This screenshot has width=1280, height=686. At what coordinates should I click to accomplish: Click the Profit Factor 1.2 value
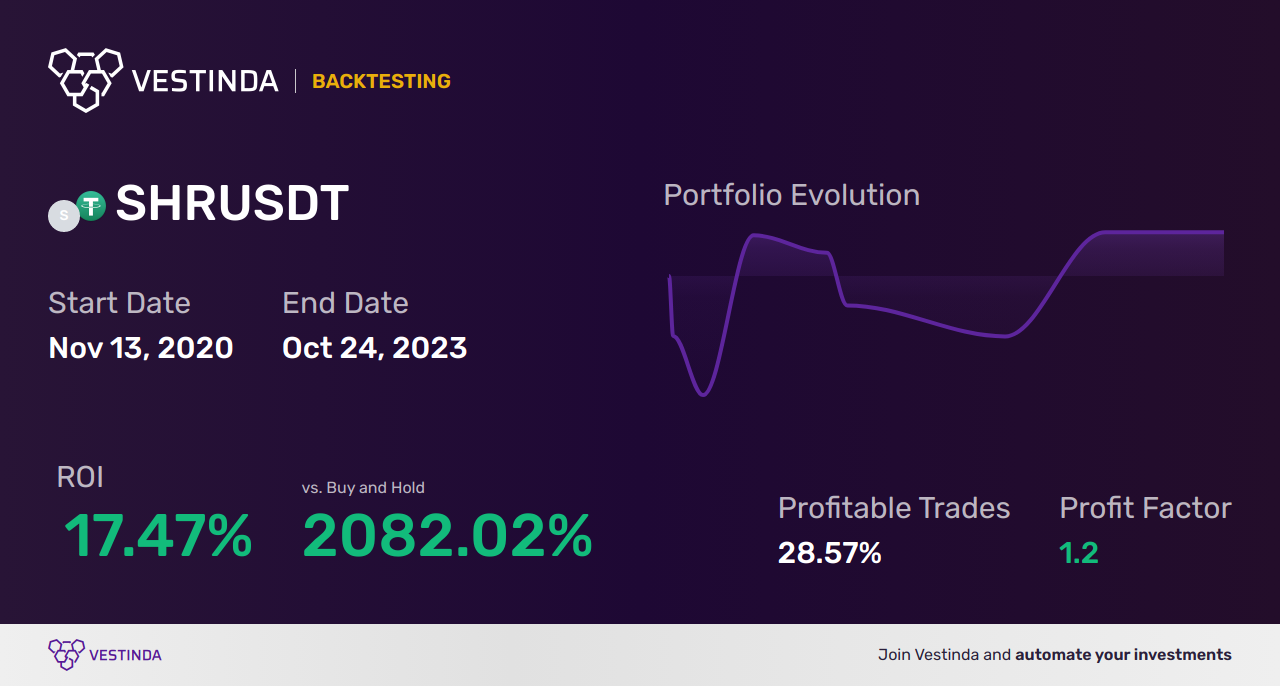[1079, 553]
